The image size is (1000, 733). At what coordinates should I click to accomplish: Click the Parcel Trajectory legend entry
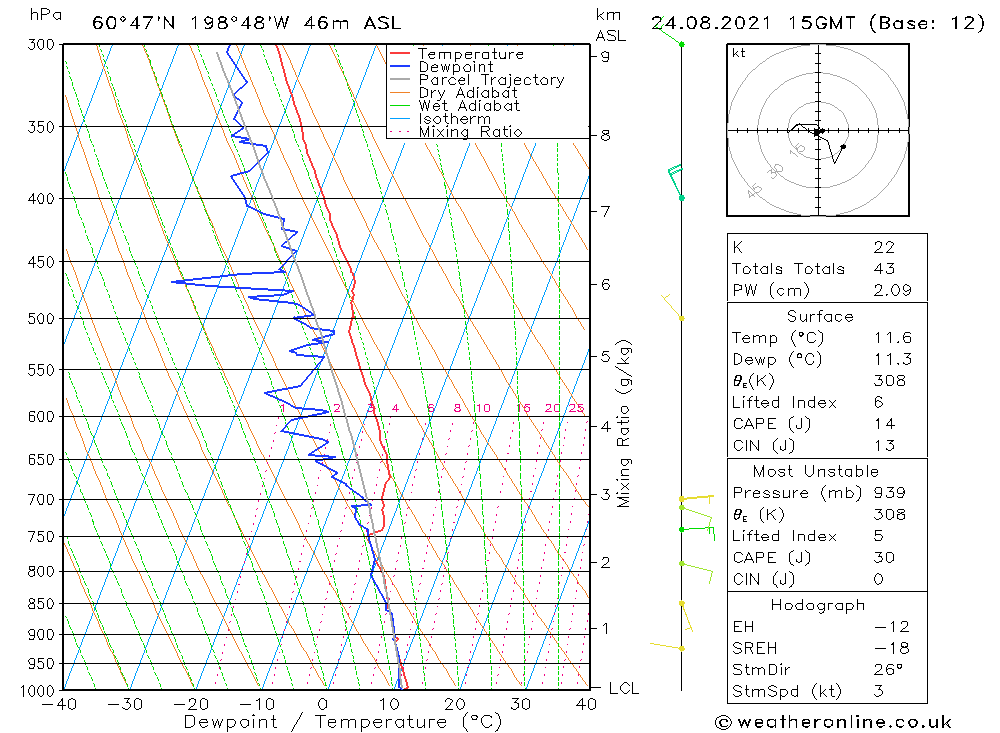pyautogui.click(x=477, y=80)
